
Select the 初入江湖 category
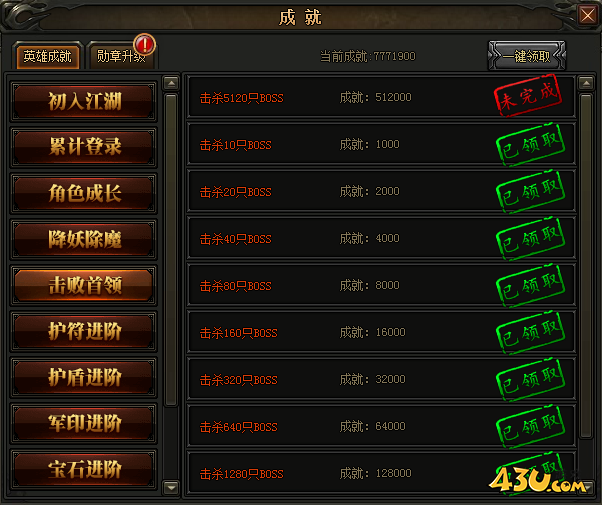(84, 101)
